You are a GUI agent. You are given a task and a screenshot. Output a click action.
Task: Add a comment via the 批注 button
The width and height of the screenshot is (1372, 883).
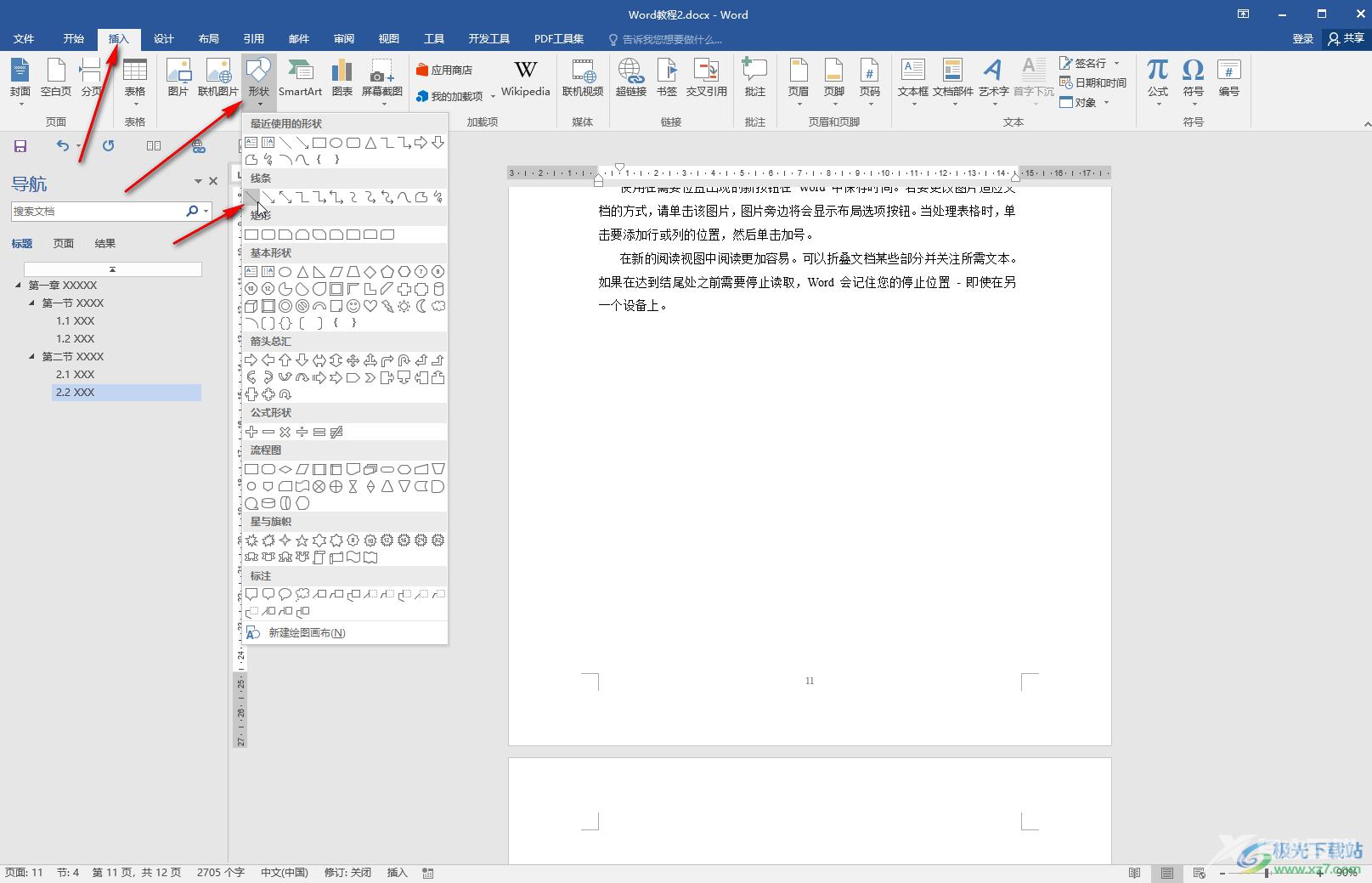754,77
